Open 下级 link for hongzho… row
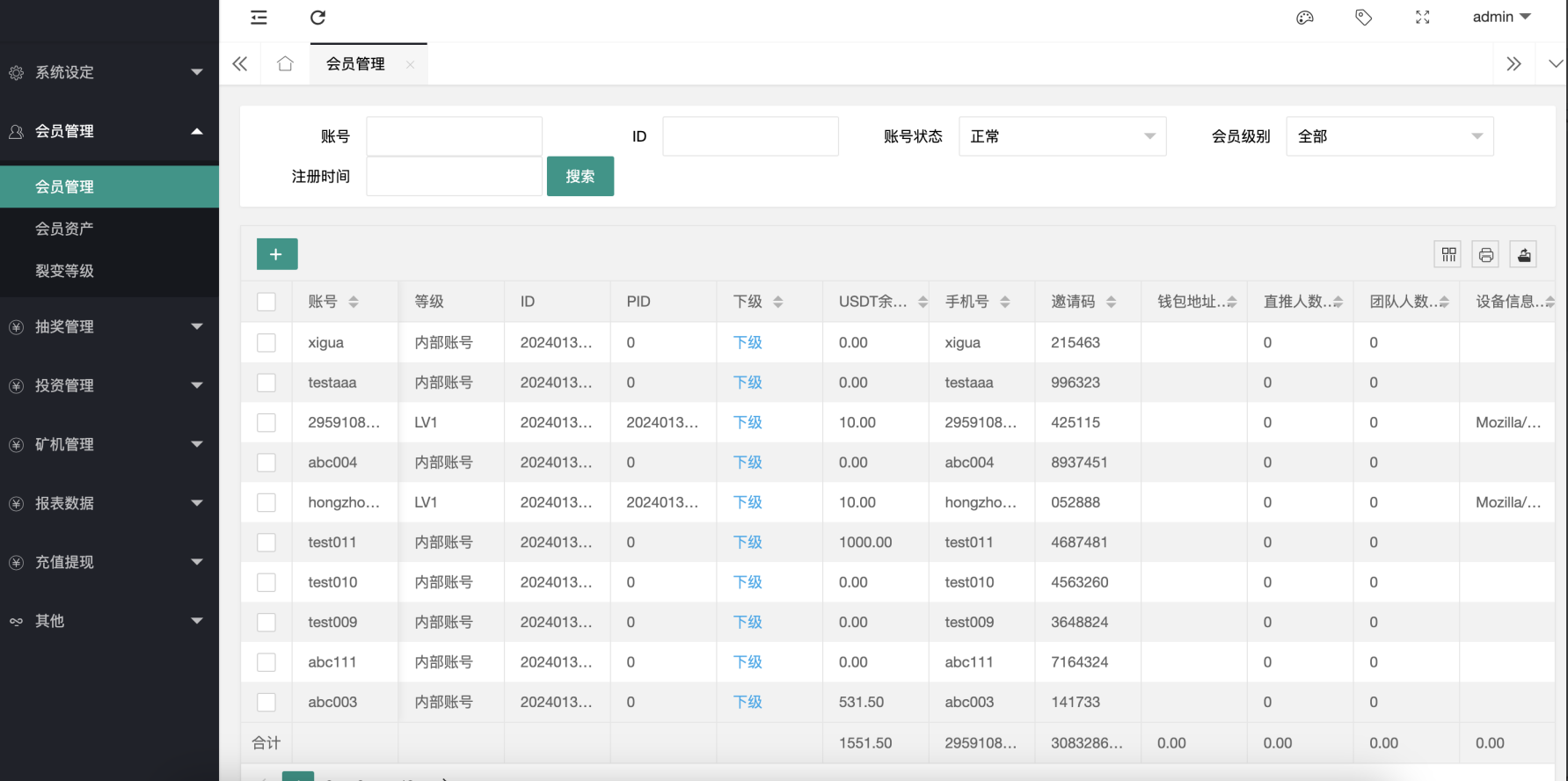1568x781 pixels. click(x=748, y=502)
